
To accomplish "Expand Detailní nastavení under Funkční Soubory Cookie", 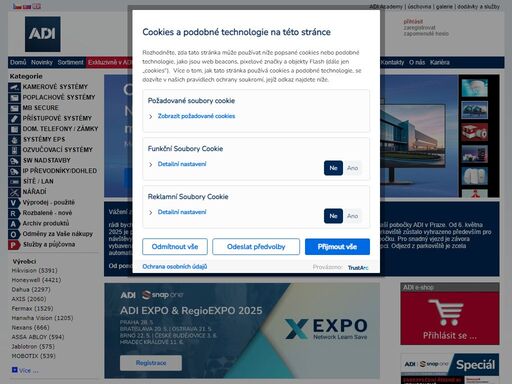I will pos(182,164).
